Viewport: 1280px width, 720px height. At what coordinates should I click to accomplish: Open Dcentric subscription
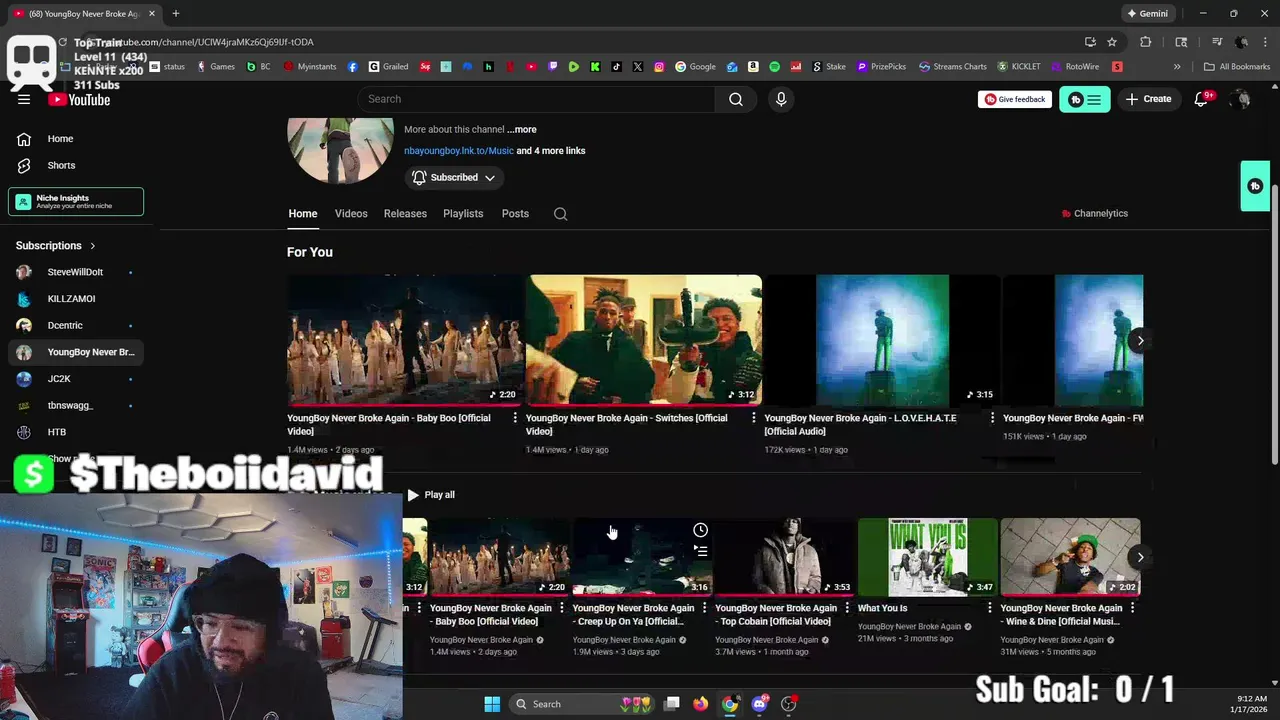click(76, 325)
